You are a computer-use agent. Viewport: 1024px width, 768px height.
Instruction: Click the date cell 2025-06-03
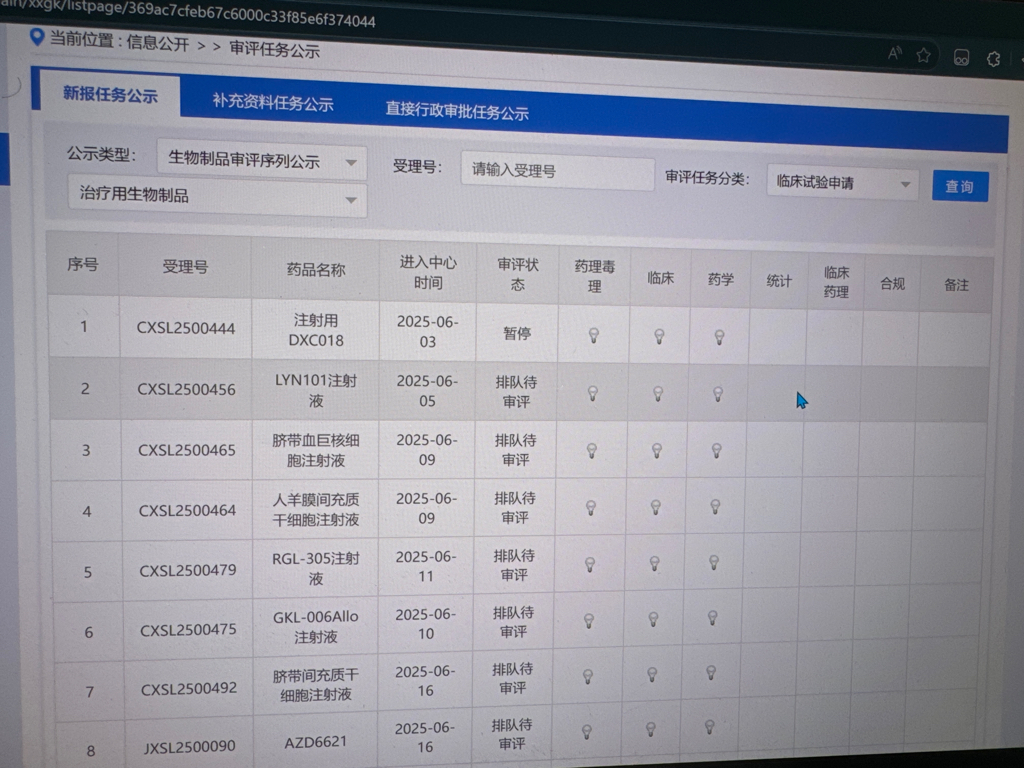coord(428,332)
